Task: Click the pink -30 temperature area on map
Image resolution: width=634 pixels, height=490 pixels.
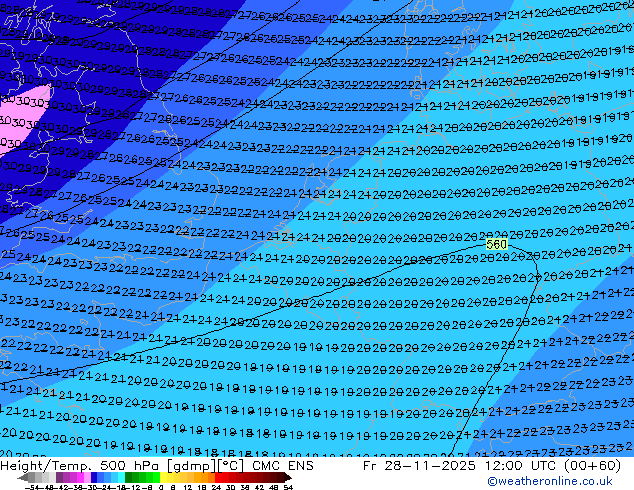Action: pos(20,117)
